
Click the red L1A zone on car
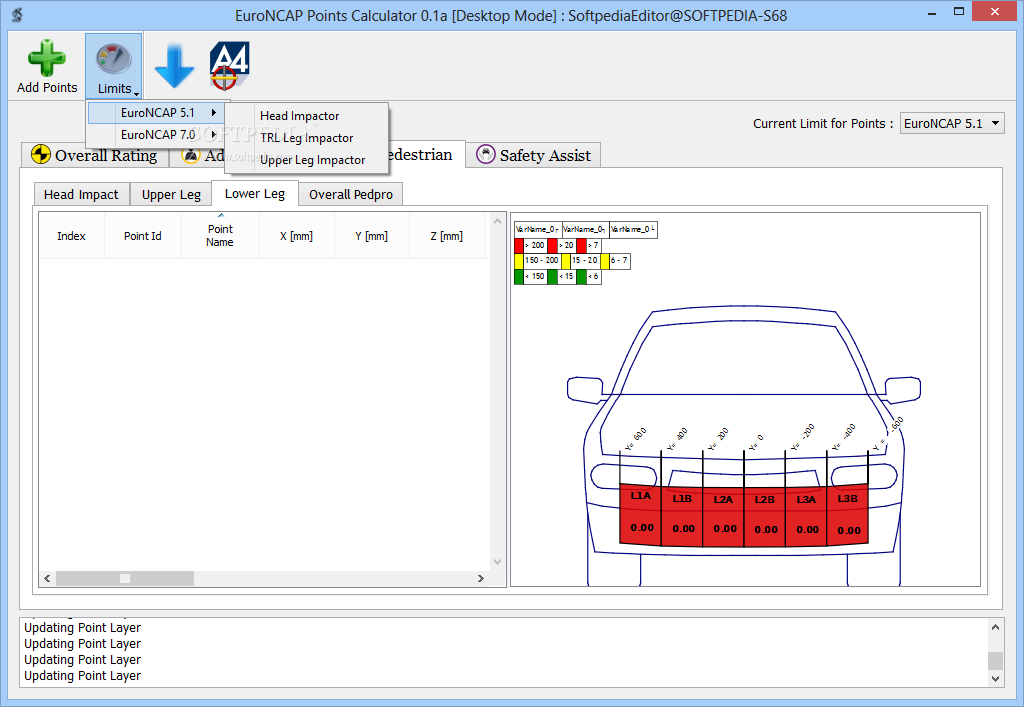pos(640,514)
